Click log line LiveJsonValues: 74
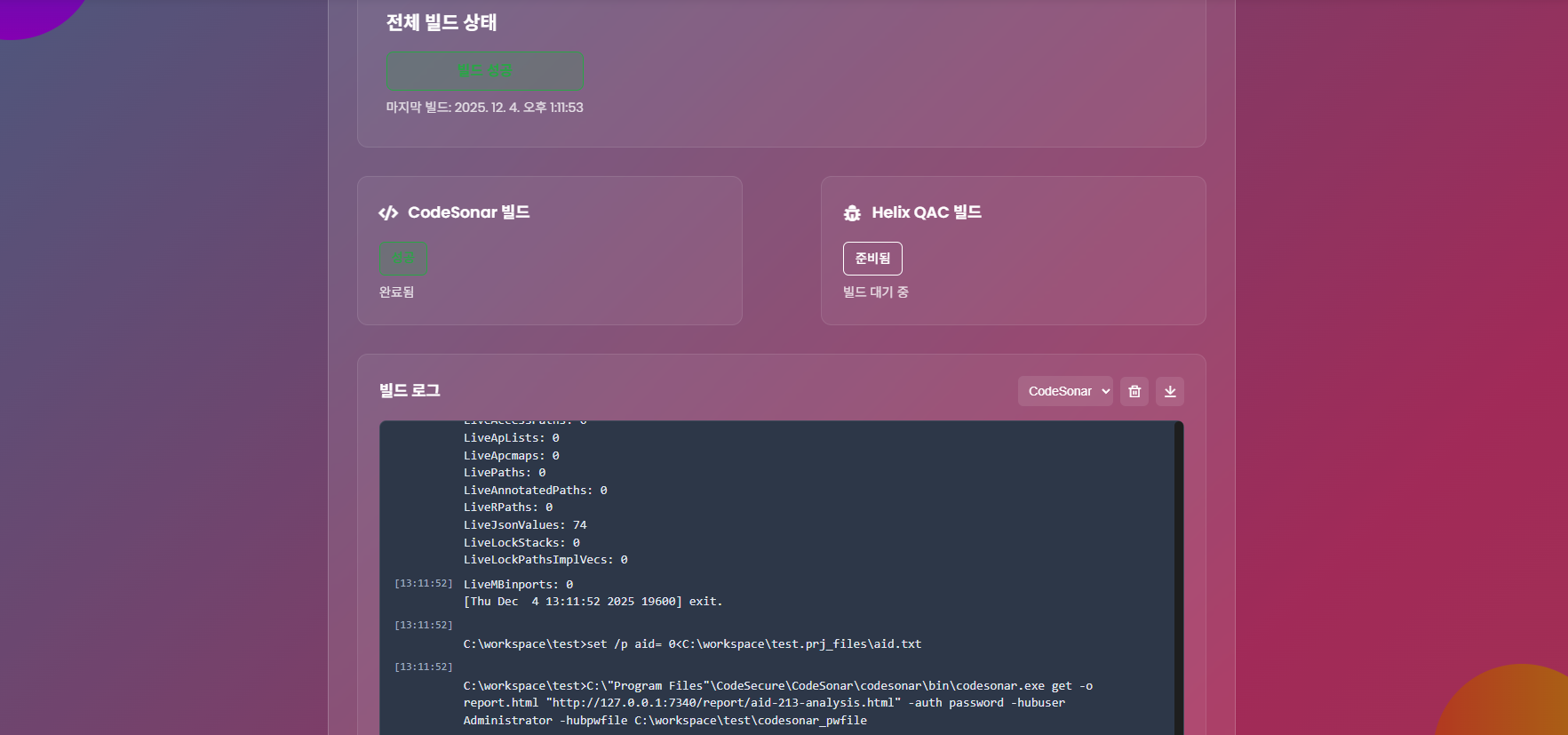The width and height of the screenshot is (1568, 735). pyautogui.click(x=525, y=525)
